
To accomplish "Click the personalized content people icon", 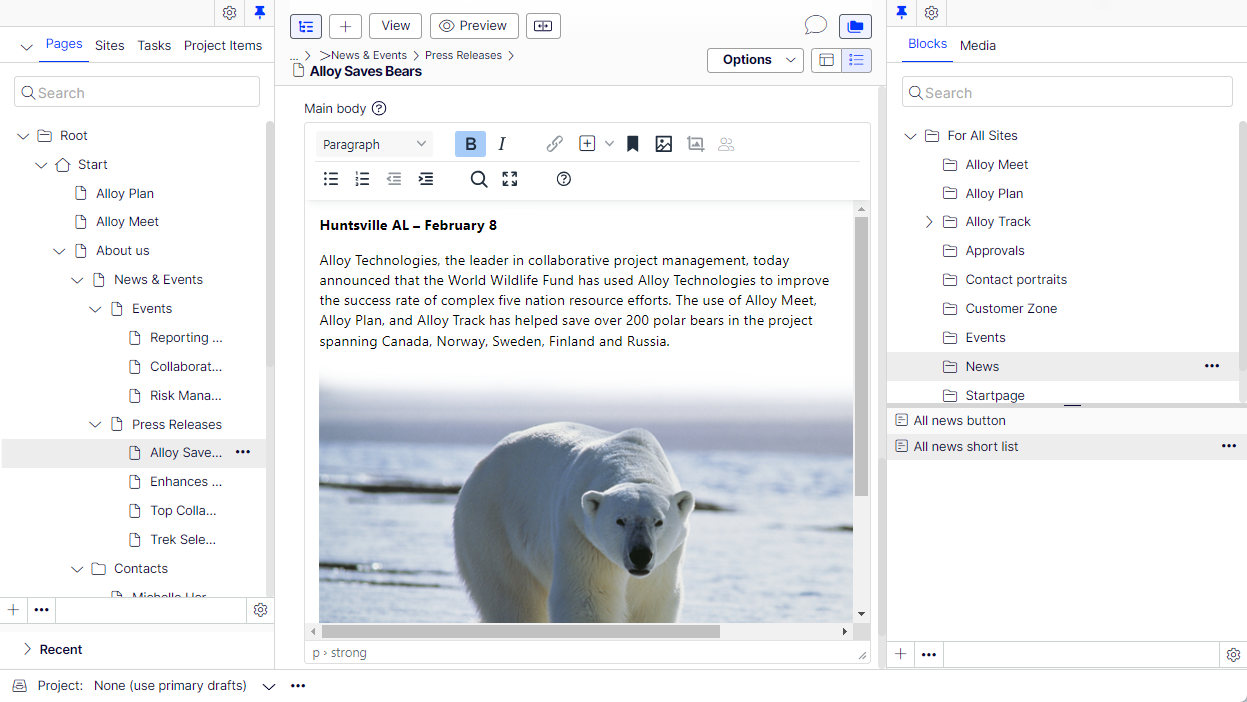I will tap(726, 144).
